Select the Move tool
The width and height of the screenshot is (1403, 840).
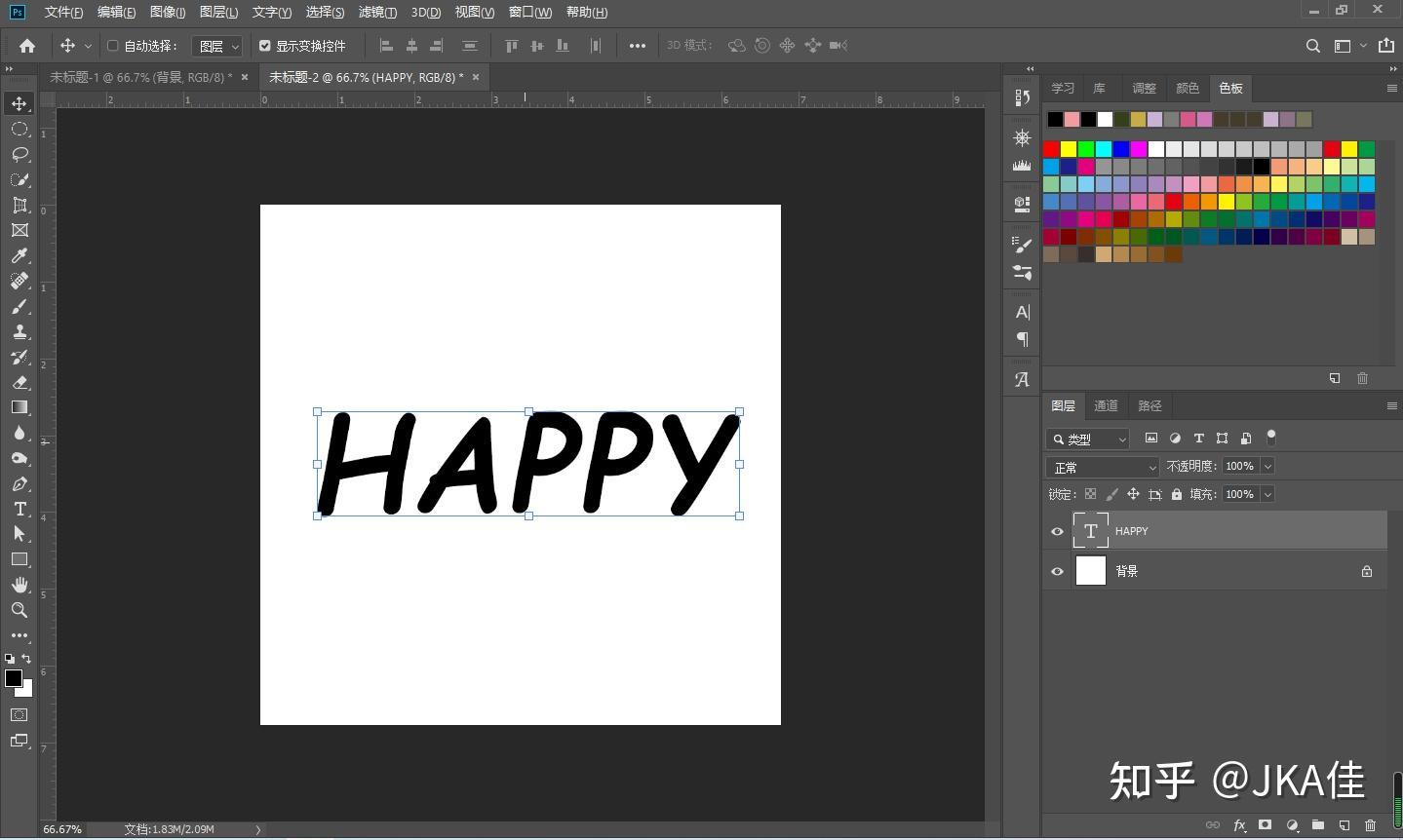19,102
